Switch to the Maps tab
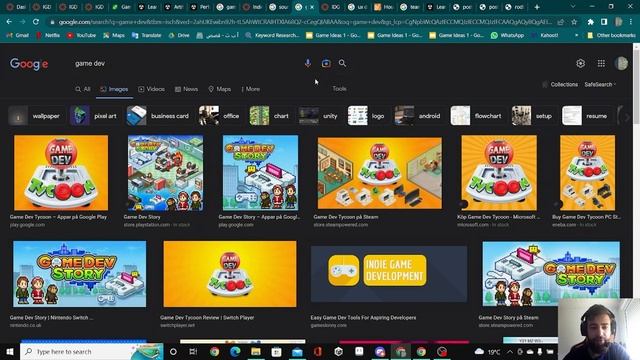The height and width of the screenshot is (360, 640). point(220,89)
